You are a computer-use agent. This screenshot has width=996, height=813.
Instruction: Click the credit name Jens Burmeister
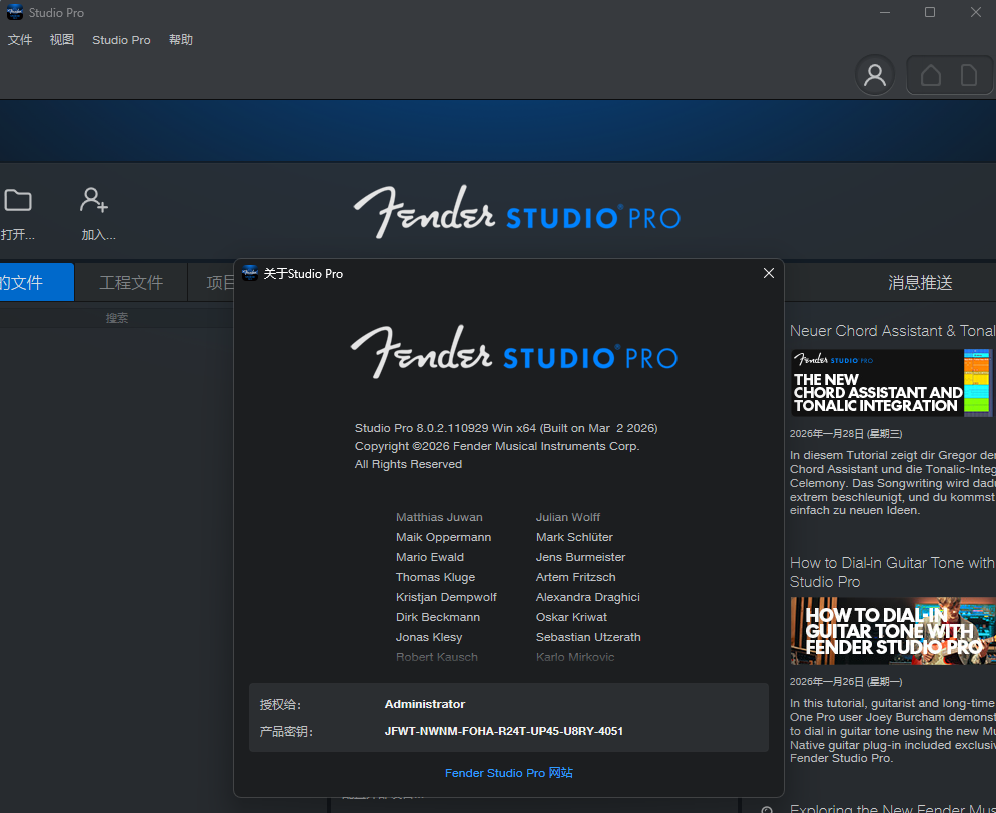tap(581, 557)
